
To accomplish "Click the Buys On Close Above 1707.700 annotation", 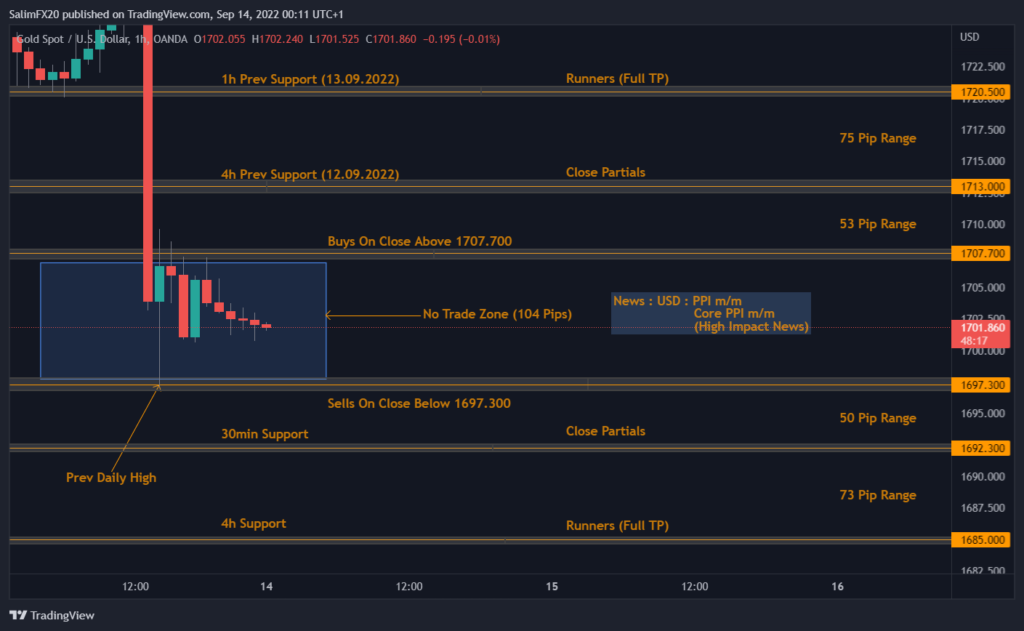I will click(x=419, y=241).
